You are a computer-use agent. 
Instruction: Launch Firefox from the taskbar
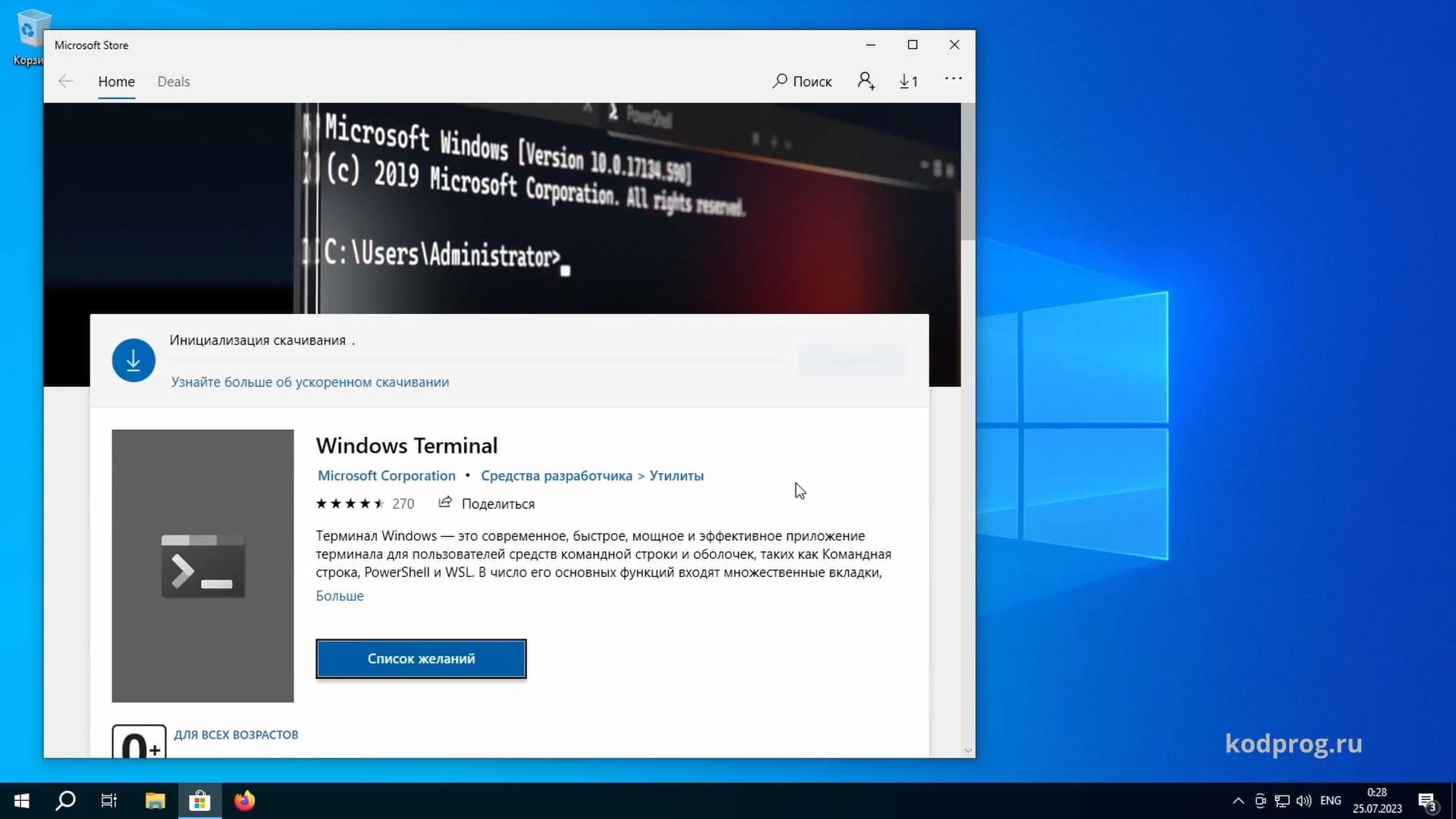point(244,801)
